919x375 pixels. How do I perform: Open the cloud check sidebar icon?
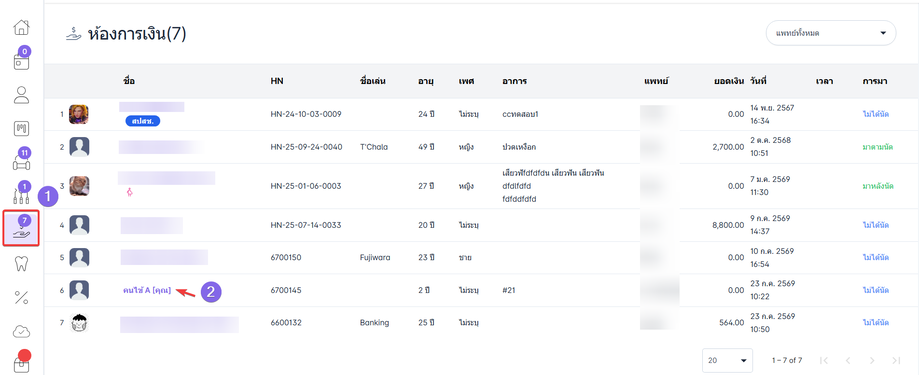(21, 331)
